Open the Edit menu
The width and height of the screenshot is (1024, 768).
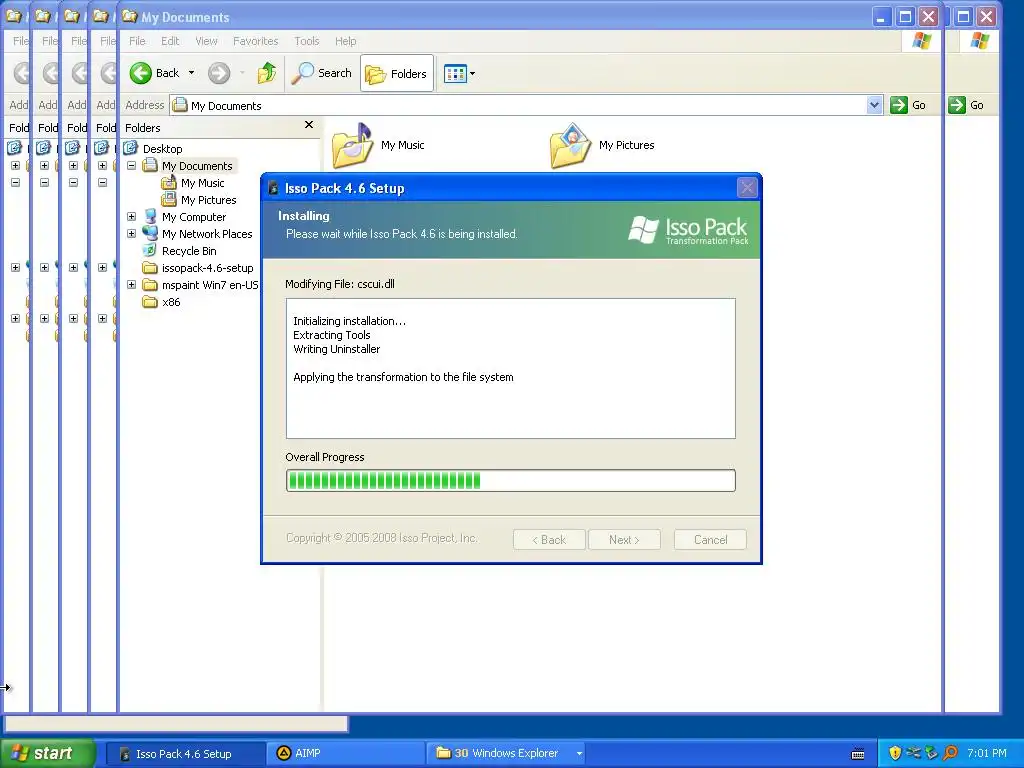pyautogui.click(x=170, y=41)
